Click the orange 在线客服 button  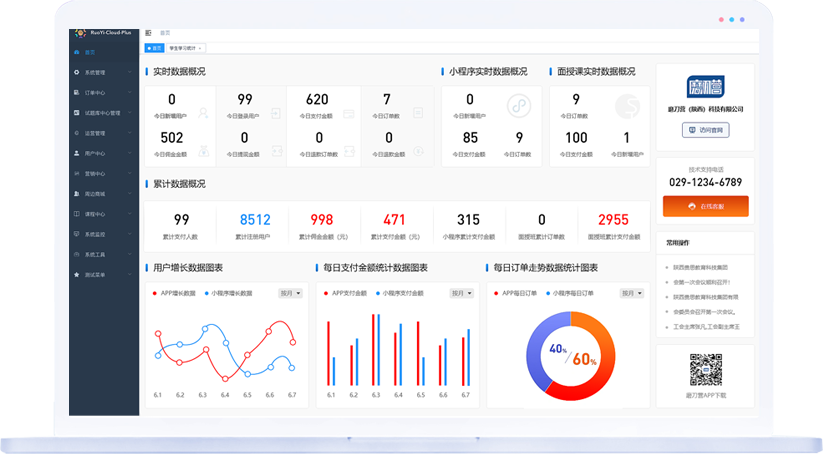tap(705, 206)
